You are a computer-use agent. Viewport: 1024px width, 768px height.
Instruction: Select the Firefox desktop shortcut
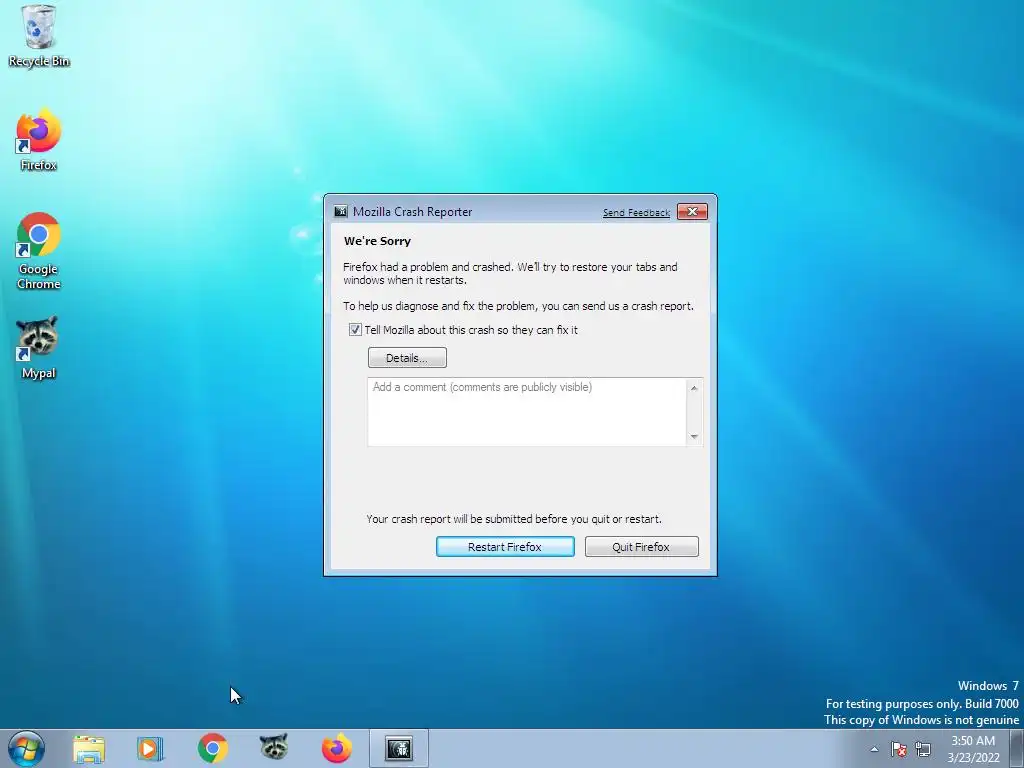[x=39, y=140]
